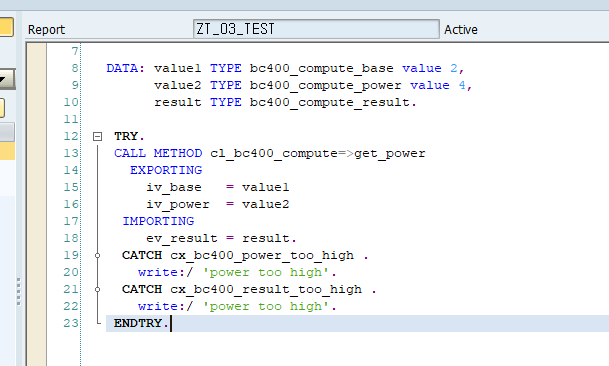Click the 'Report' label

click(46, 30)
